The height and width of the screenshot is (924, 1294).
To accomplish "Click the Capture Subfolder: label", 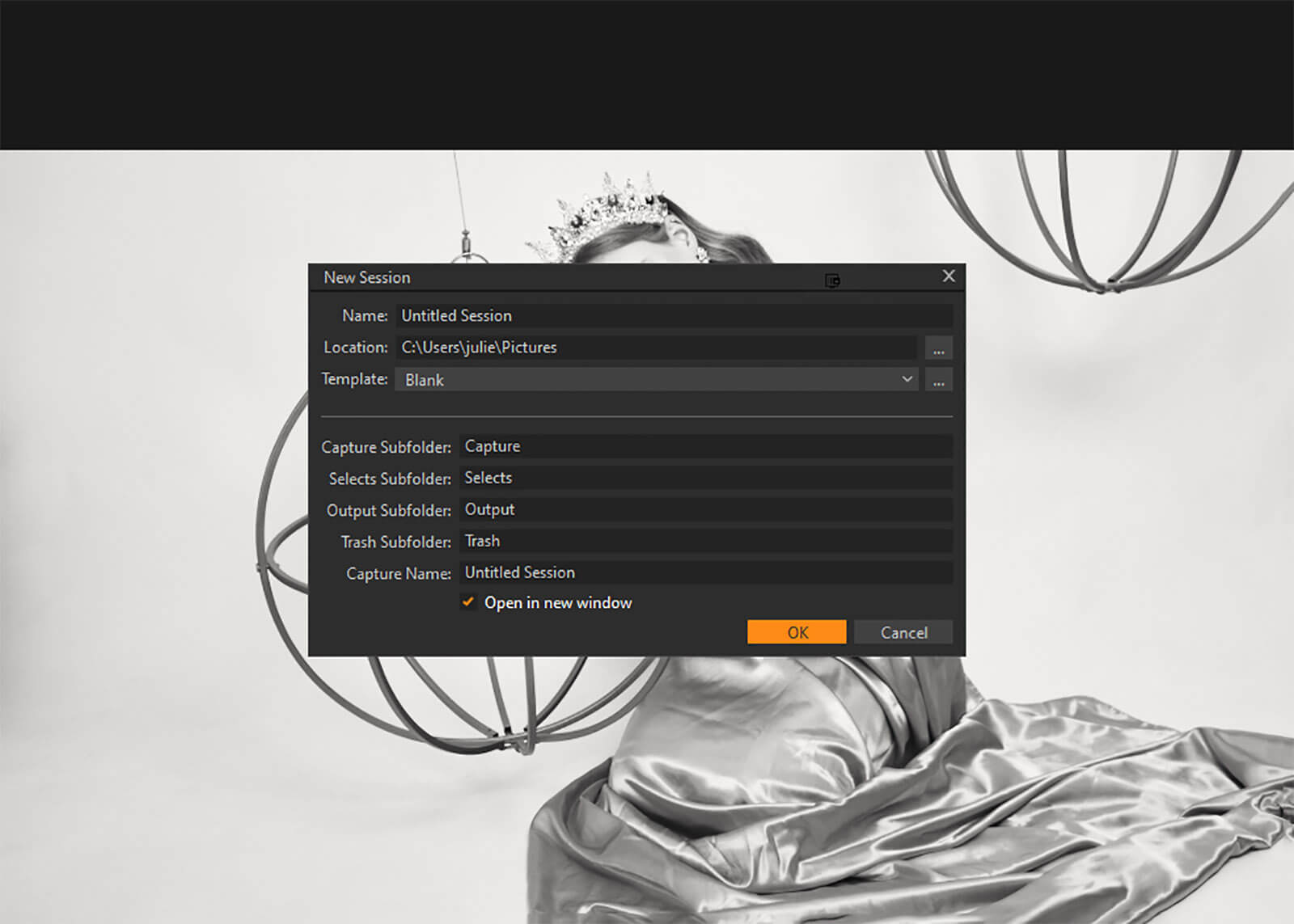I will (x=386, y=447).
